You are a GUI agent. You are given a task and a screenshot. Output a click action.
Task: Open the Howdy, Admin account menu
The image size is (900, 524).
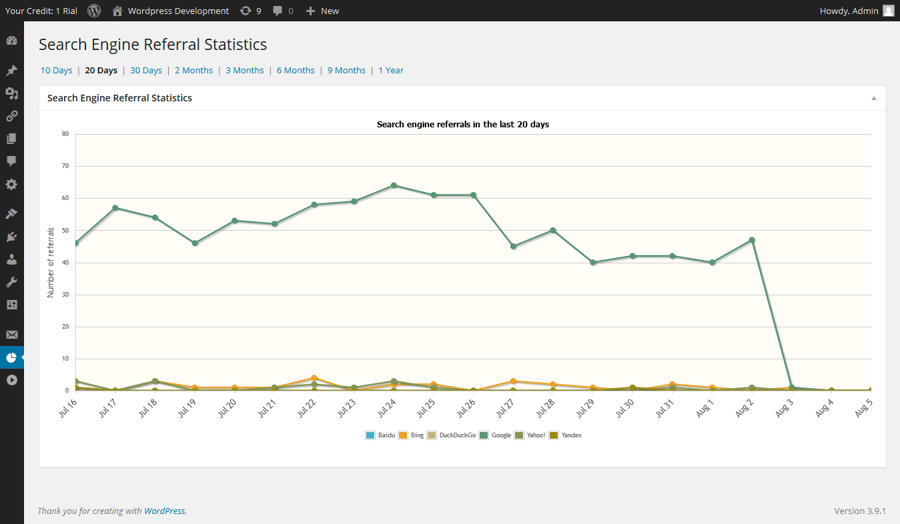[x=856, y=10]
